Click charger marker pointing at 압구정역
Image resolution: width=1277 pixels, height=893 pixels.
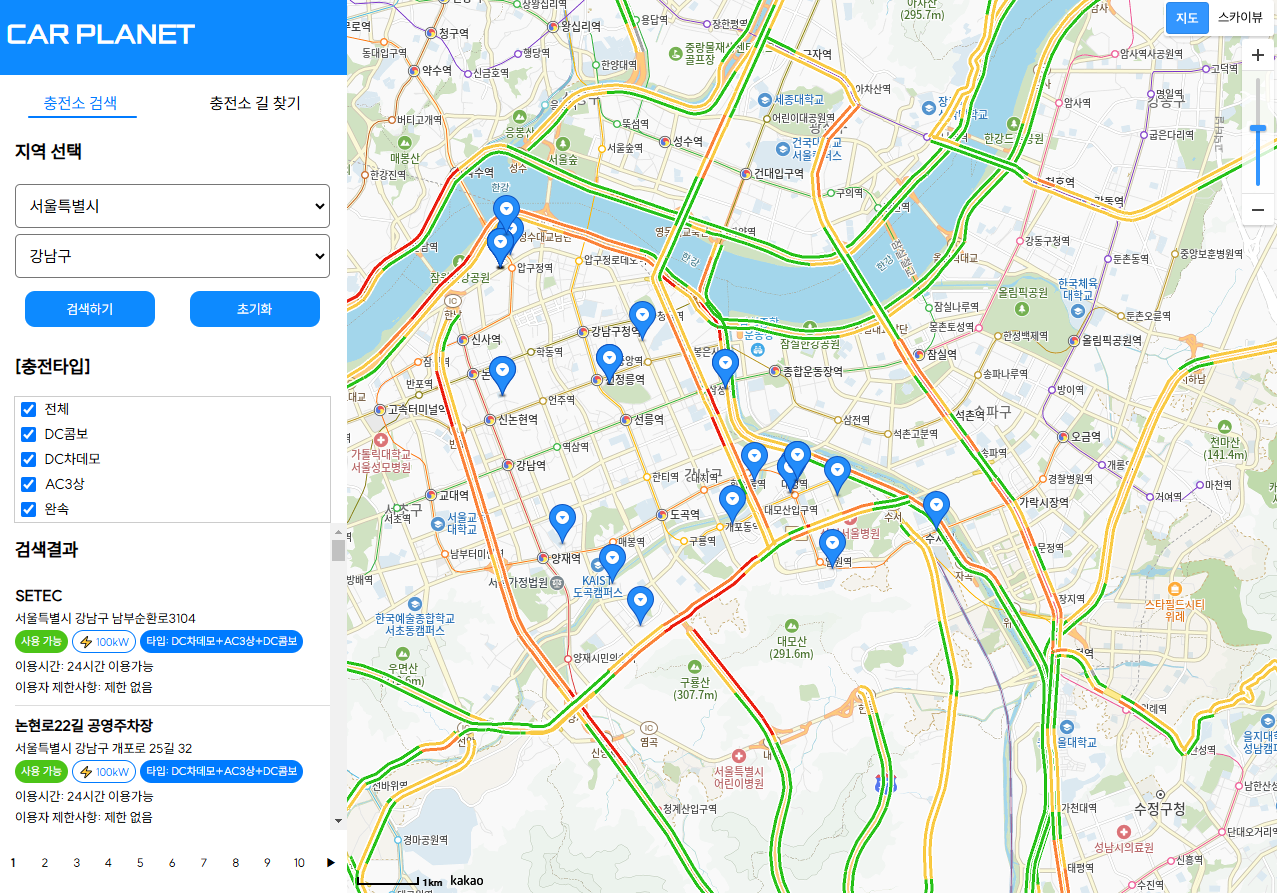(x=500, y=247)
